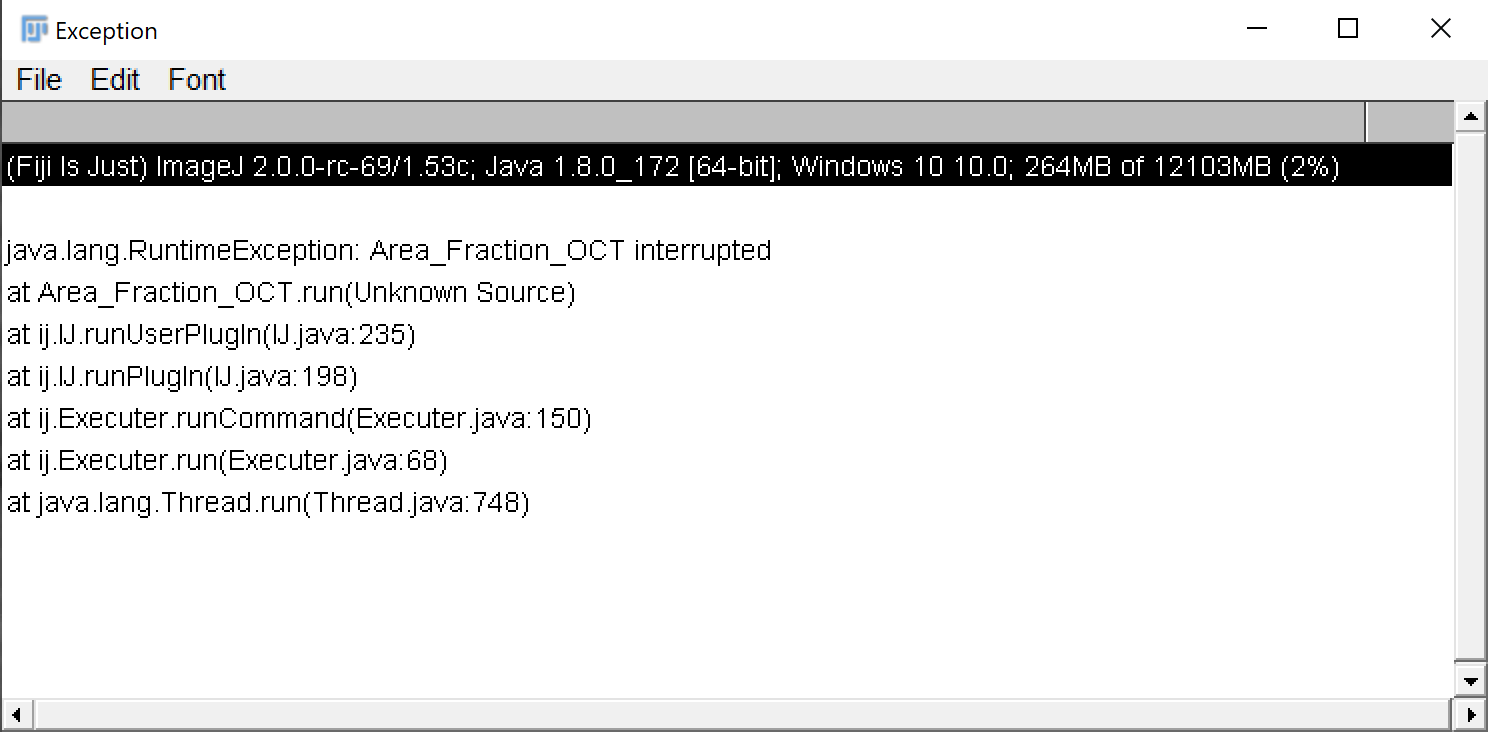
Task: Click the scroll down arrow
Action: 1470,682
